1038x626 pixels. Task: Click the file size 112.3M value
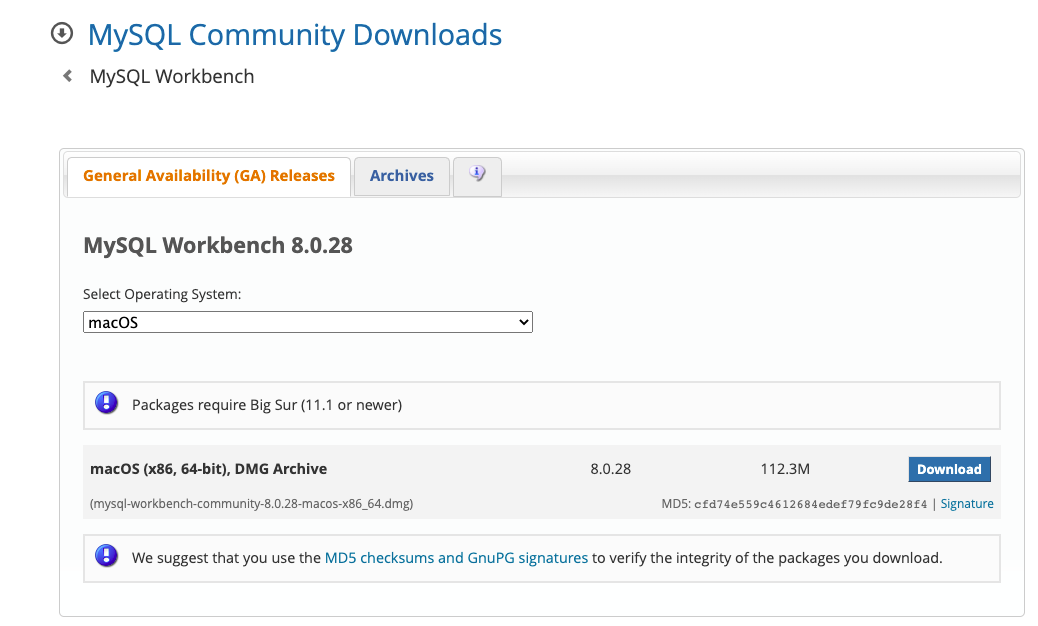pos(785,469)
